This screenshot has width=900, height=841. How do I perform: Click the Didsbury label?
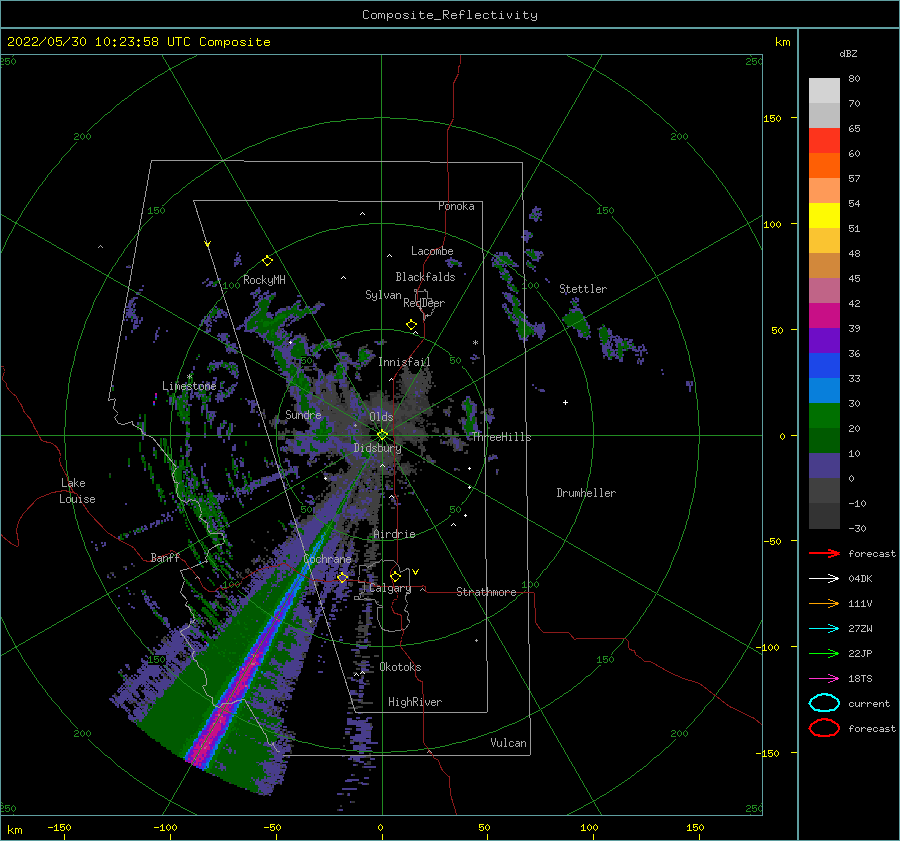coord(378,448)
